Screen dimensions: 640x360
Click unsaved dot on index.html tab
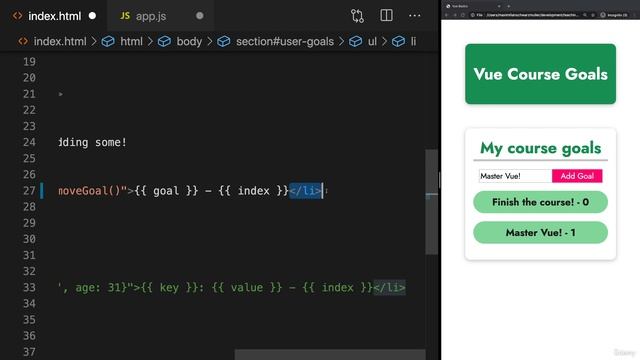(x=93, y=16)
